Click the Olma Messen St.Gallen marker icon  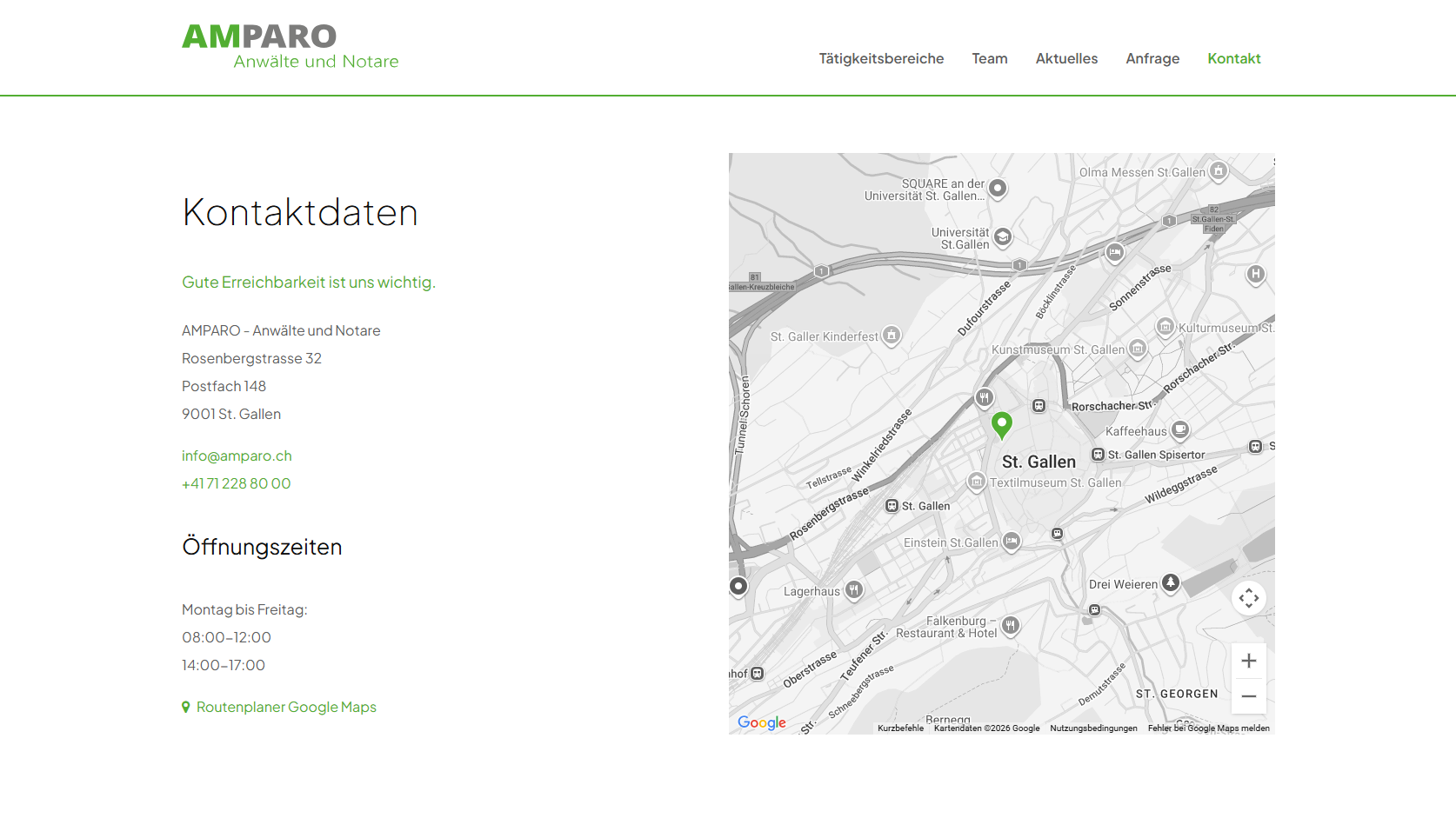(1219, 171)
